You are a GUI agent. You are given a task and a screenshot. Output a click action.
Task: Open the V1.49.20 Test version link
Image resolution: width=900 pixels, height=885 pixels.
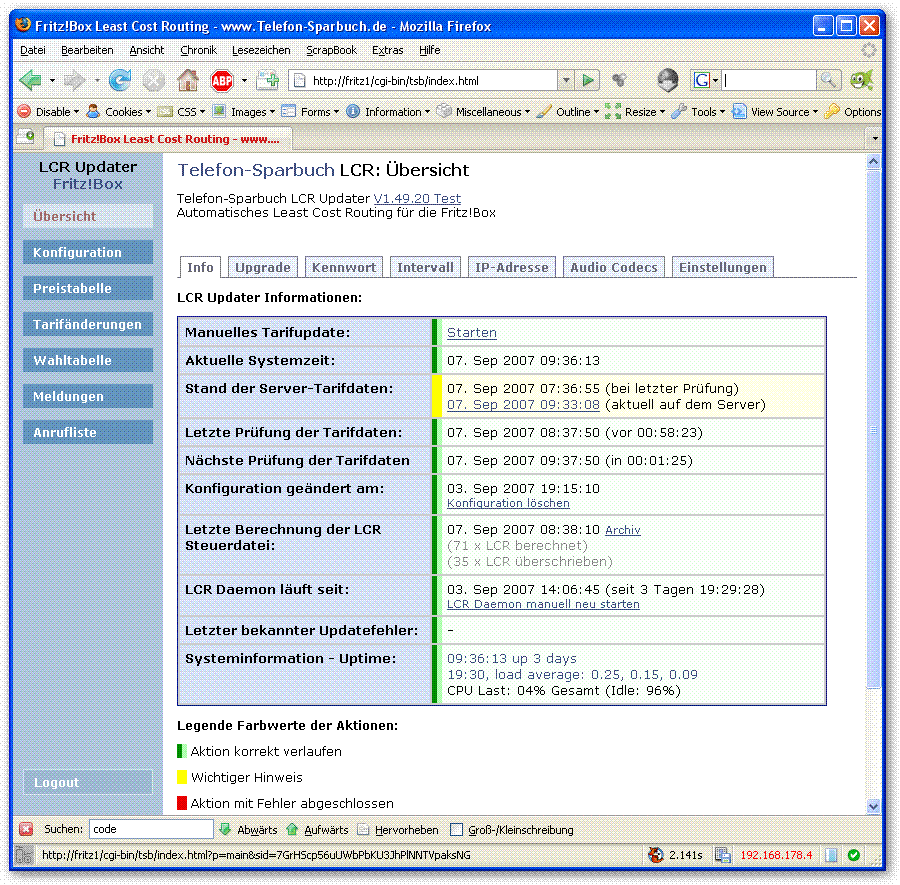[417, 199]
